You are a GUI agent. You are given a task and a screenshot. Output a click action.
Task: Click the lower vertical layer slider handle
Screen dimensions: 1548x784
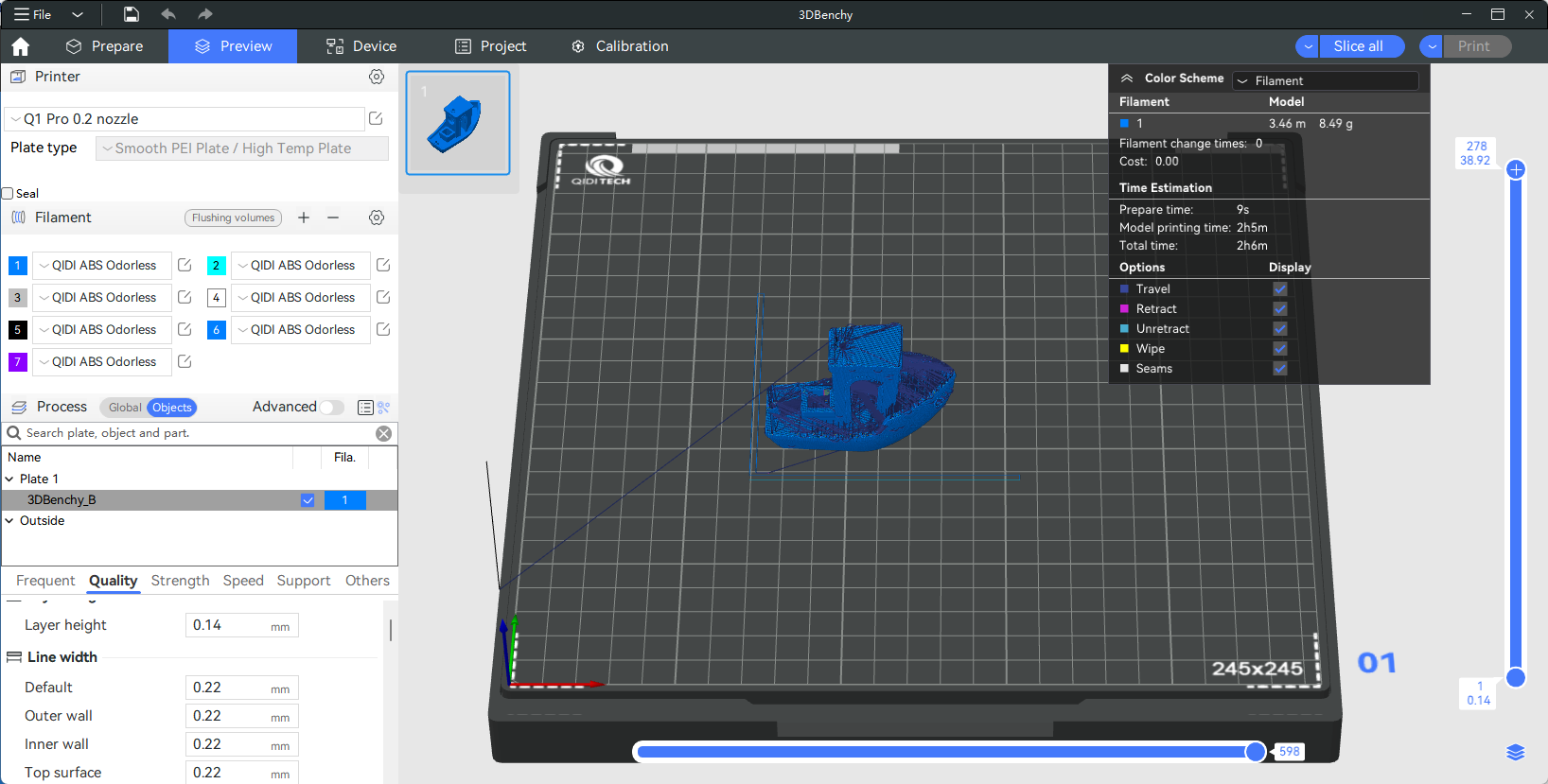(x=1516, y=677)
